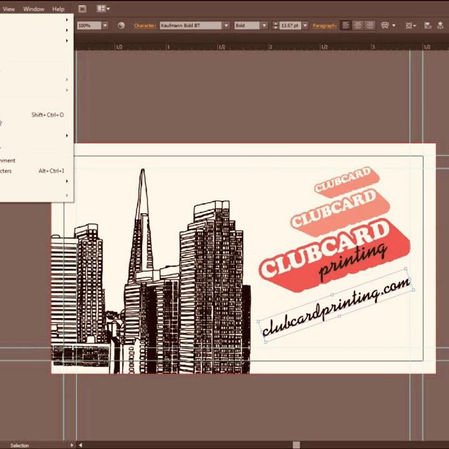
Task: Click the Go to Bridge icon
Action: (82, 9)
